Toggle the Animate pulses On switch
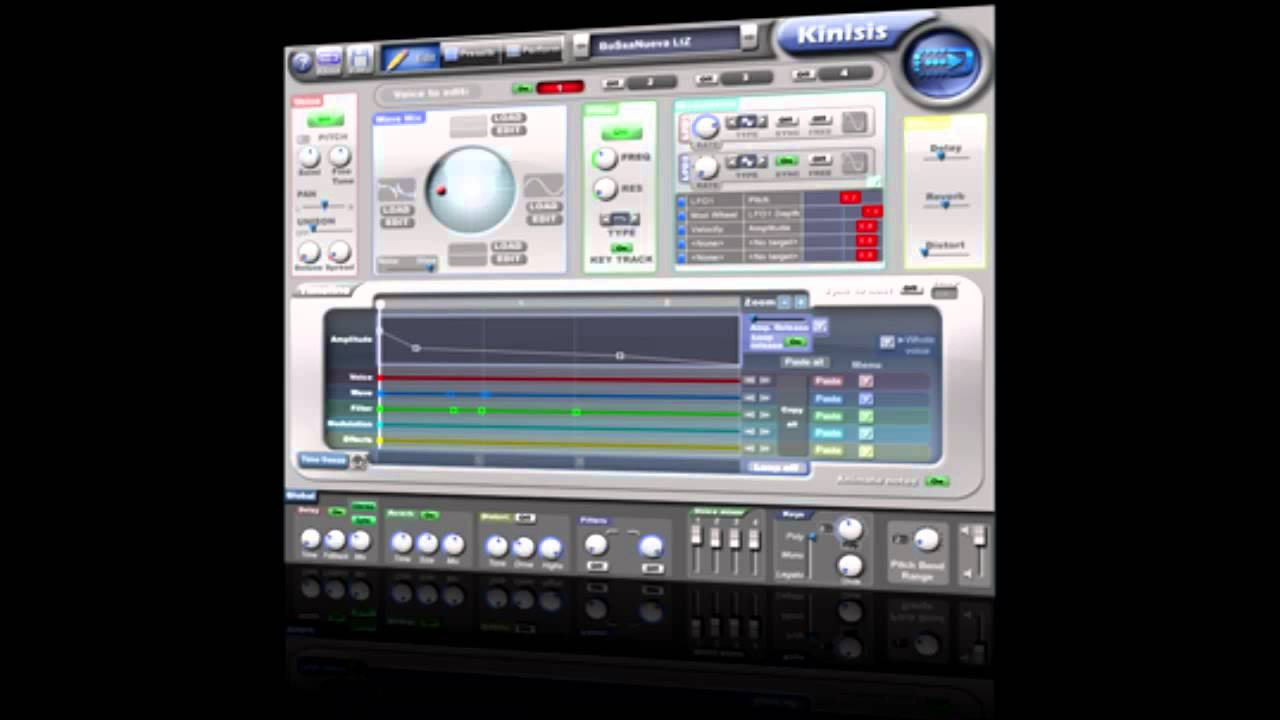The height and width of the screenshot is (720, 1280). pyautogui.click(x=937, y=481)
